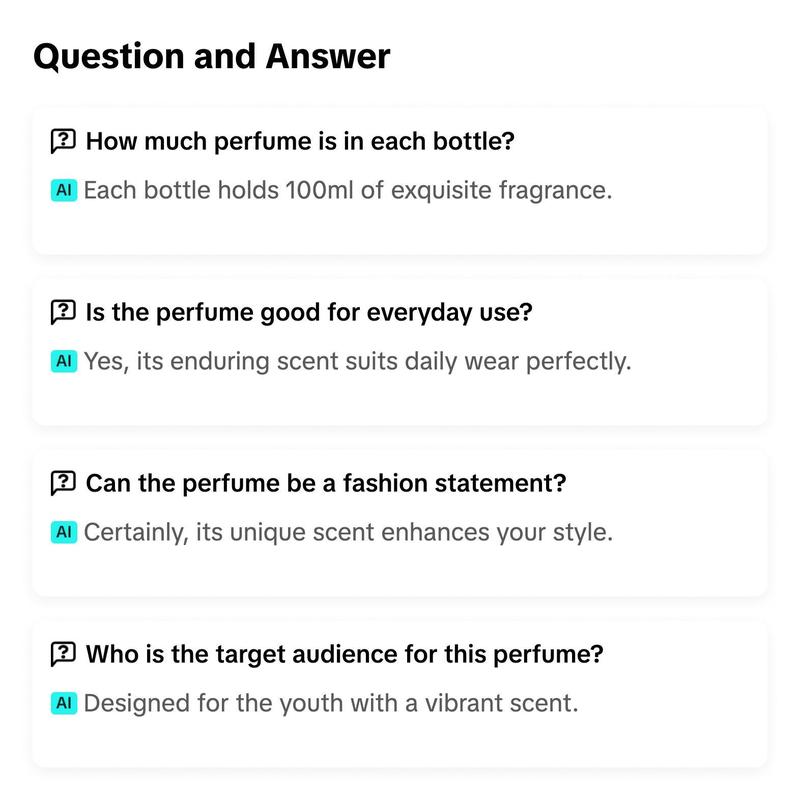
Task: Click the AI badge before "Yes, its enduring scent"
Action: [64, 361]
